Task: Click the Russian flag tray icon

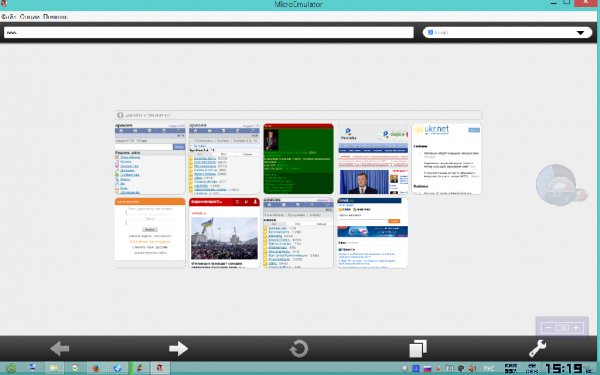Action: (x=427, y=368)
